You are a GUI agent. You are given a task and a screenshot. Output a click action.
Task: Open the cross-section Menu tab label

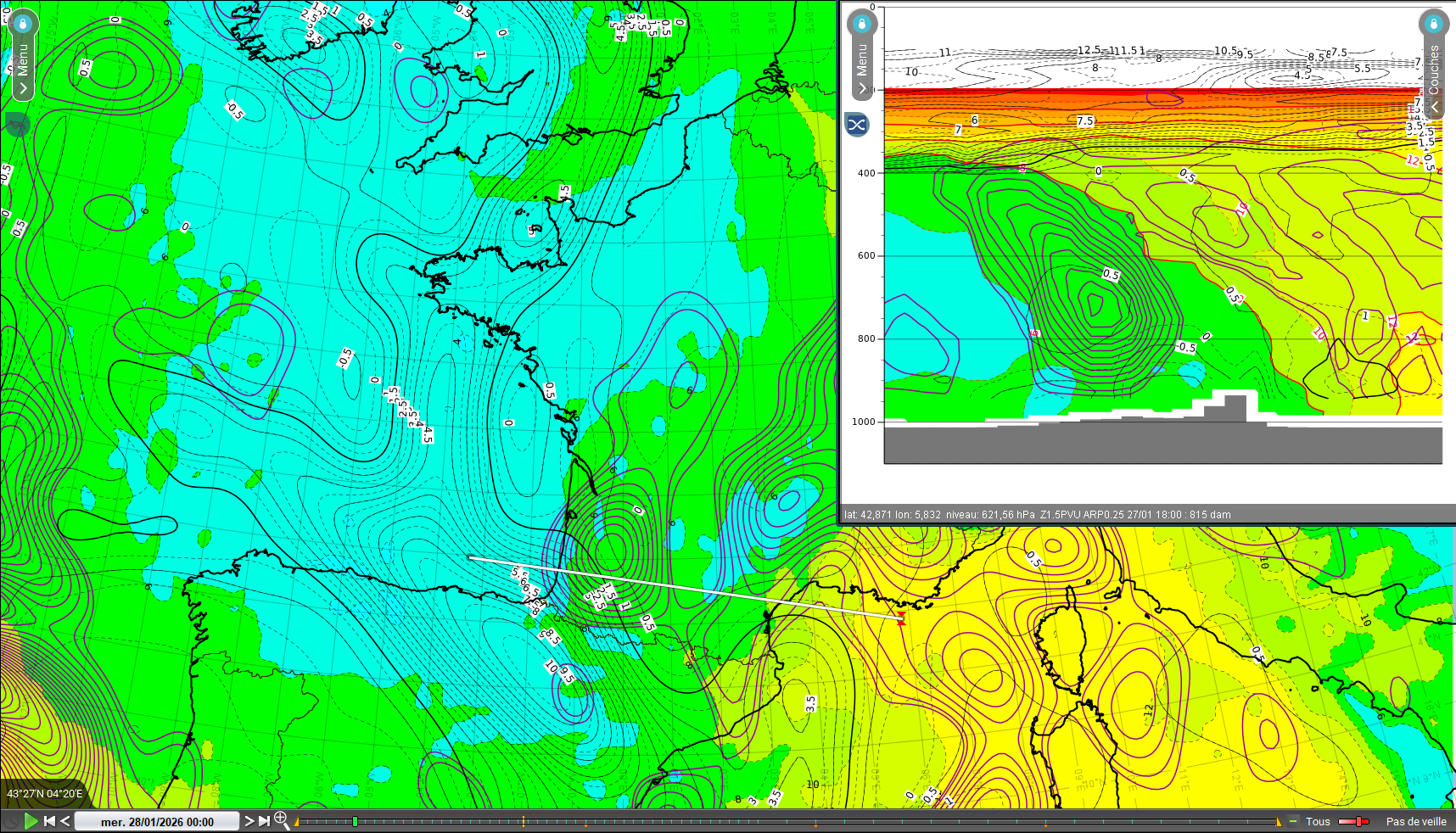862,59
